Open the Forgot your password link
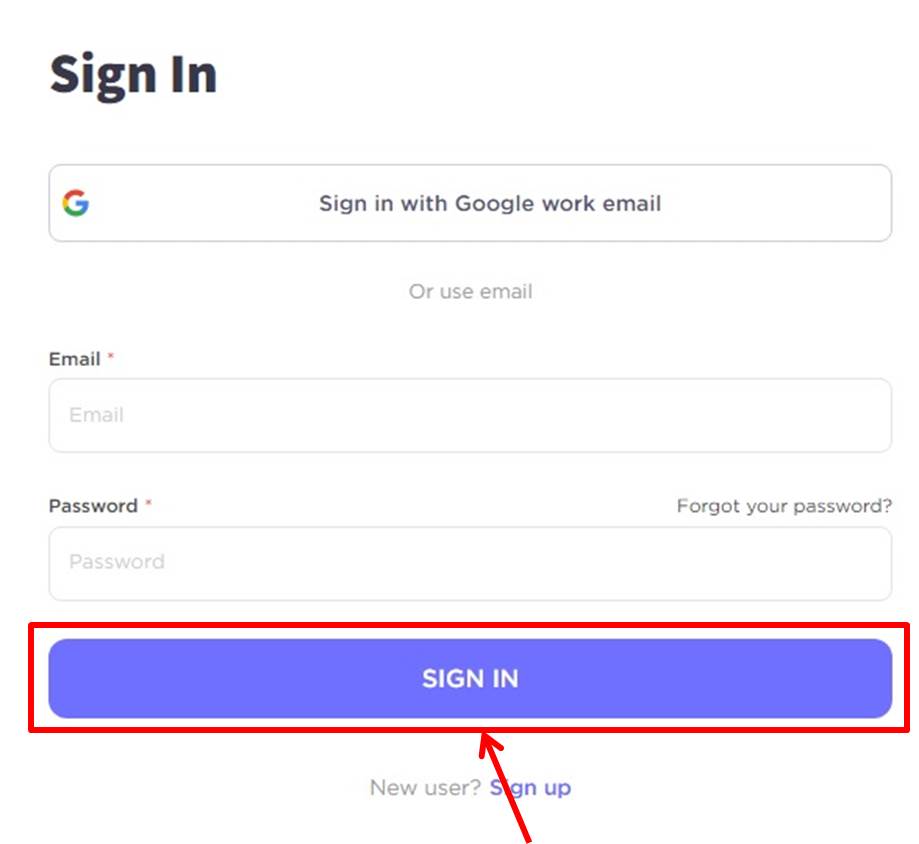 [x=784, y=506]
